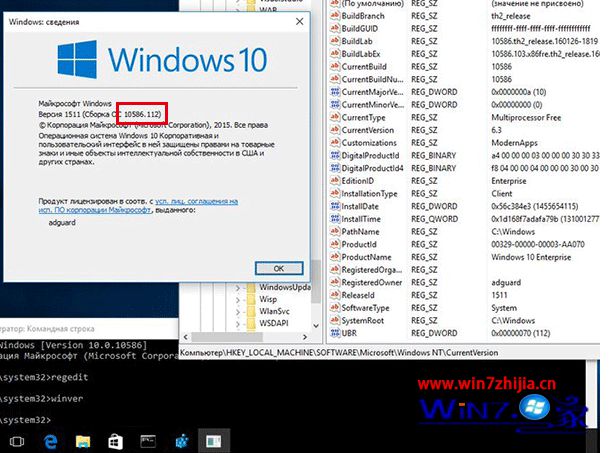Click the th2_release data value
Image resolution: width=614 pixels, height=453 pixels.
pyautogui.click(x=511, y=16)
